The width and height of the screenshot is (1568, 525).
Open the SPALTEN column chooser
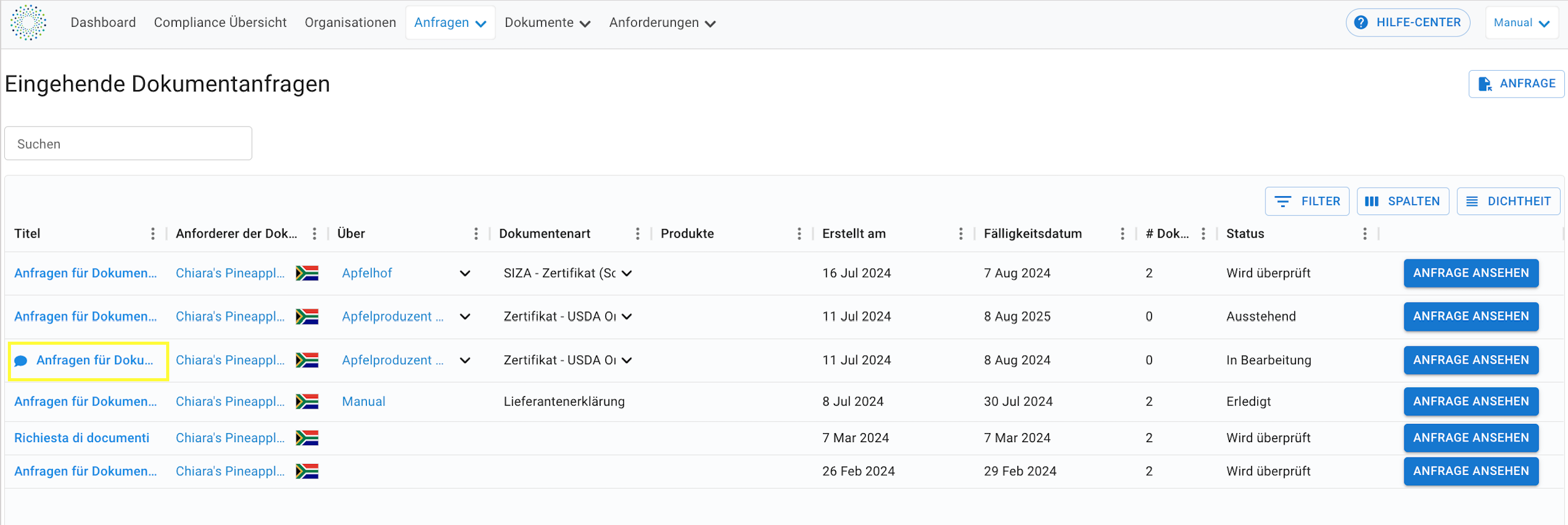pyautogui.click(x=1402, y=202)
